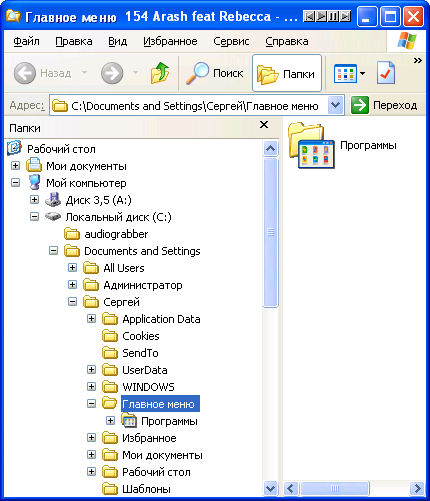
Task: Select Рабочий стол at tree root
Action: pyautogui.click(x=61, y=149)
